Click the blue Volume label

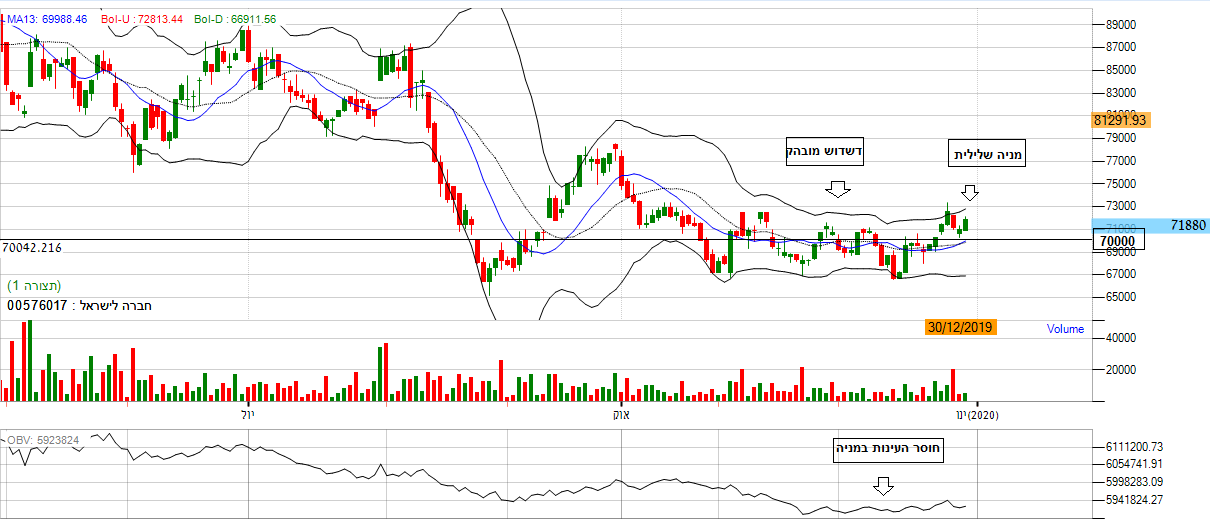pos(1065,329)
